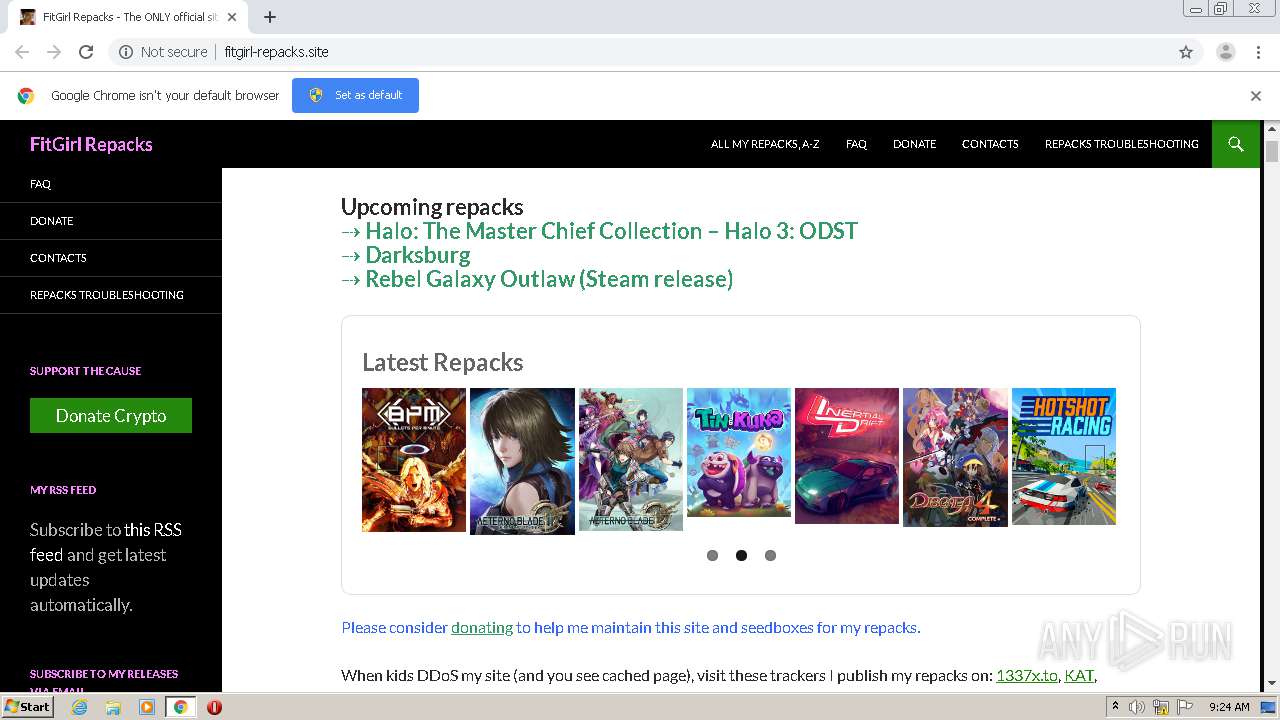The image size is (1280, 720).
Task: Show hidden tray icons arrow
Action: click(x=1115, y=706)
